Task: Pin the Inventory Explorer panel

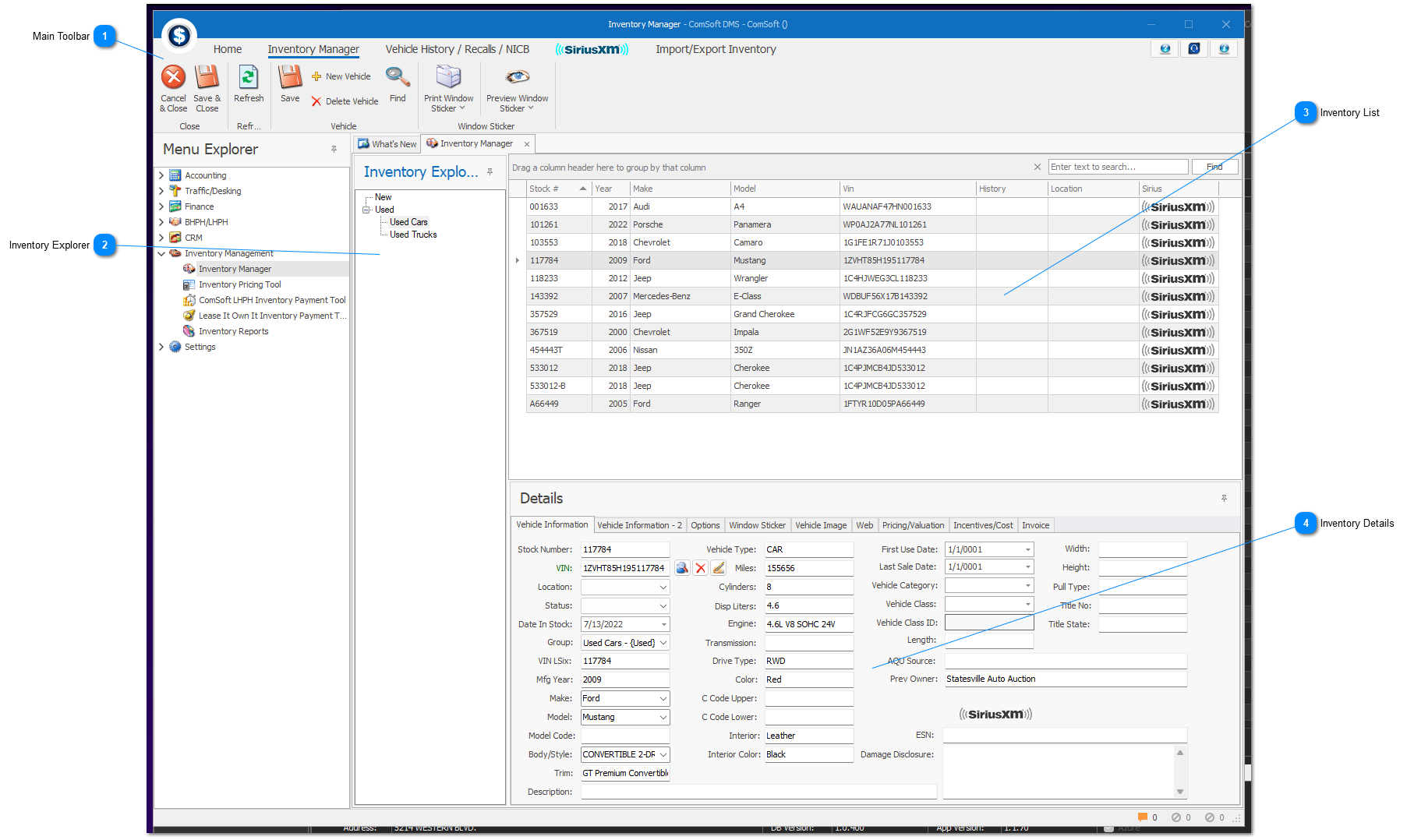Action: 490,171
